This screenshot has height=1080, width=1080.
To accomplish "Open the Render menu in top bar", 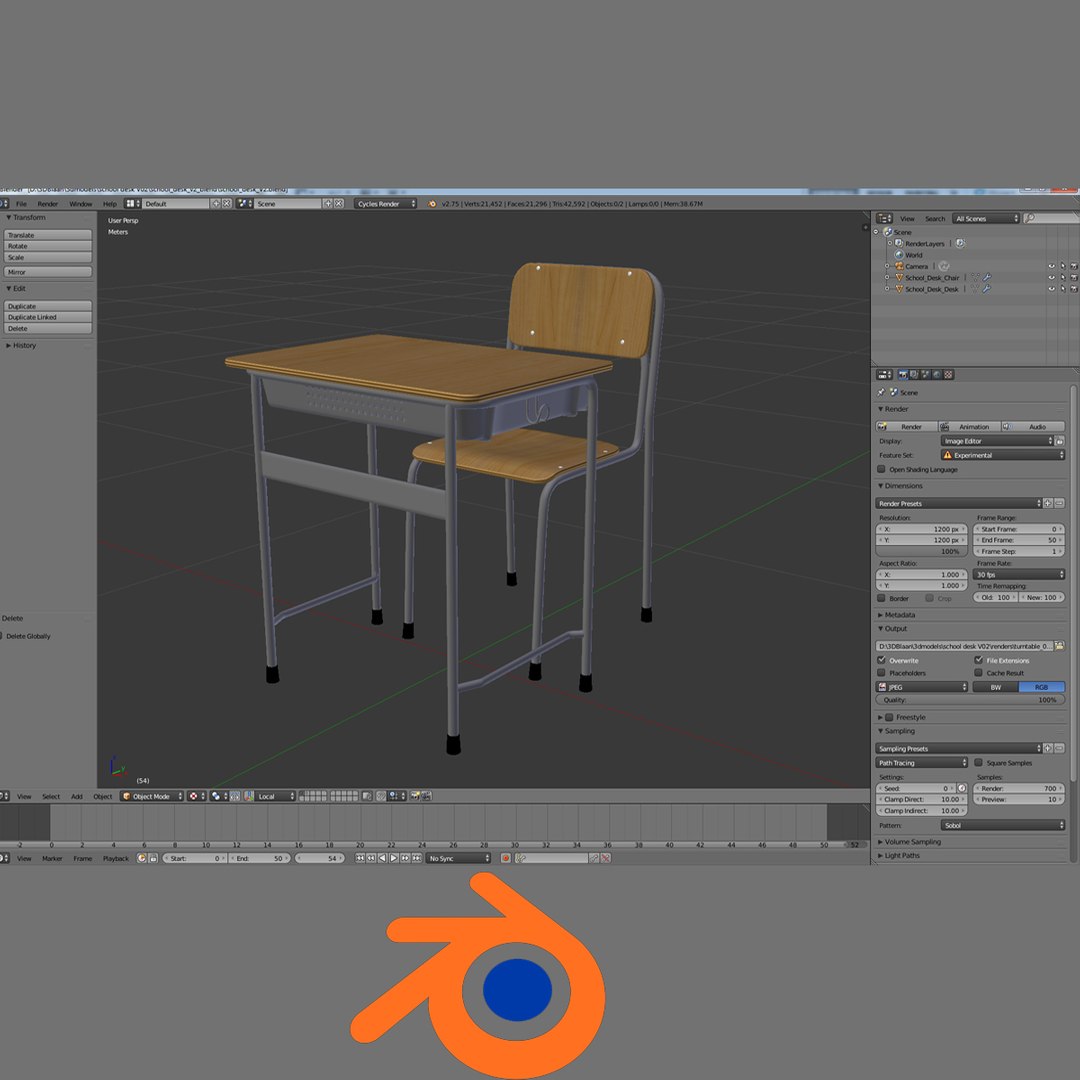I will pyautogui.click(x=48, y=204).
